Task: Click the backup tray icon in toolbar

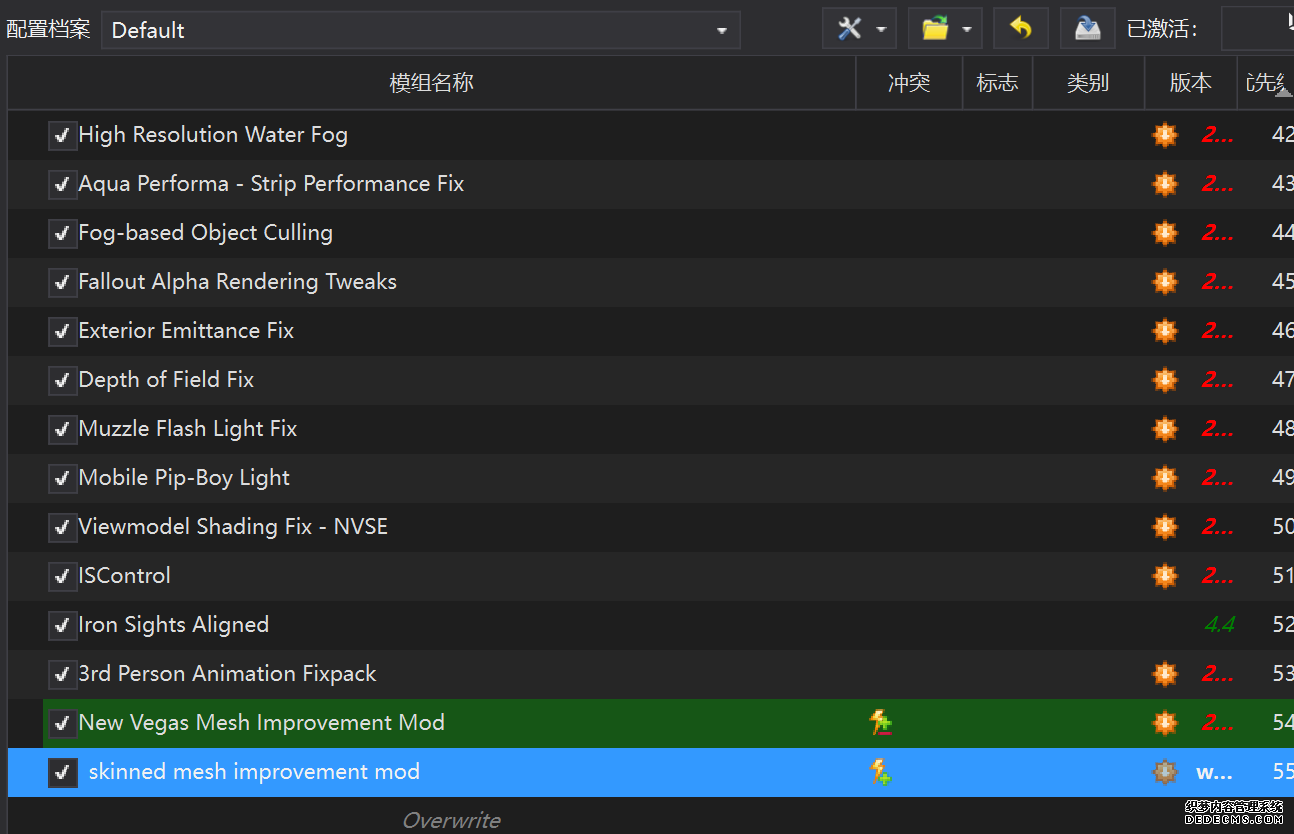Action: click(x=1087, y=29)
